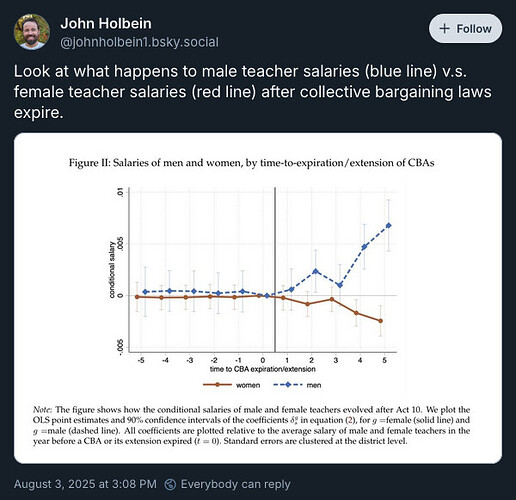Image resolution: width=516 pixels, height=500 pixels.
Task: Open John Holbein's profile avatar
Action: [32, 32]
